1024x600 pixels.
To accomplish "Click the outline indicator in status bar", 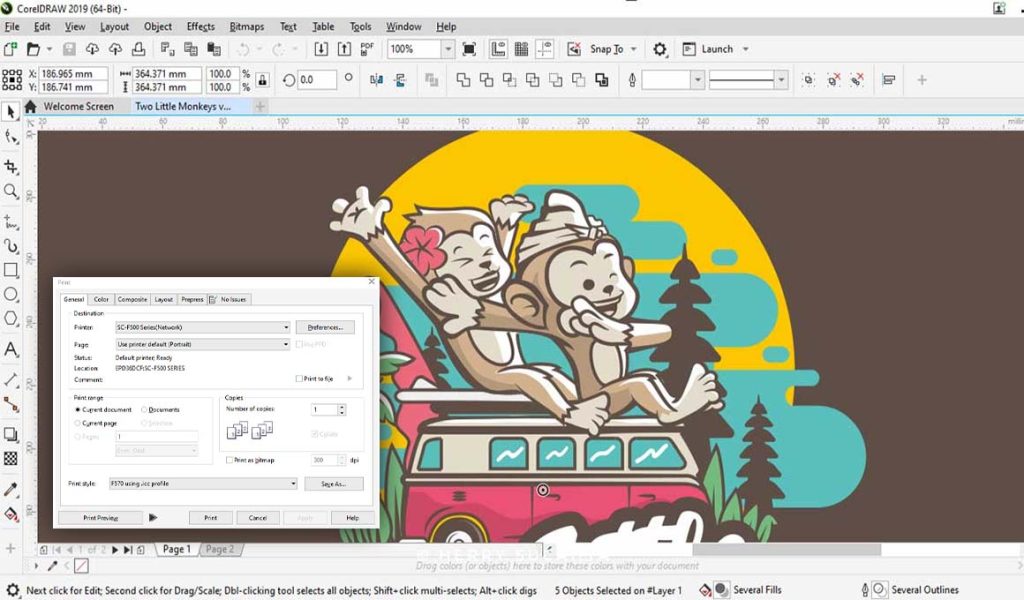I will point(880,590).
